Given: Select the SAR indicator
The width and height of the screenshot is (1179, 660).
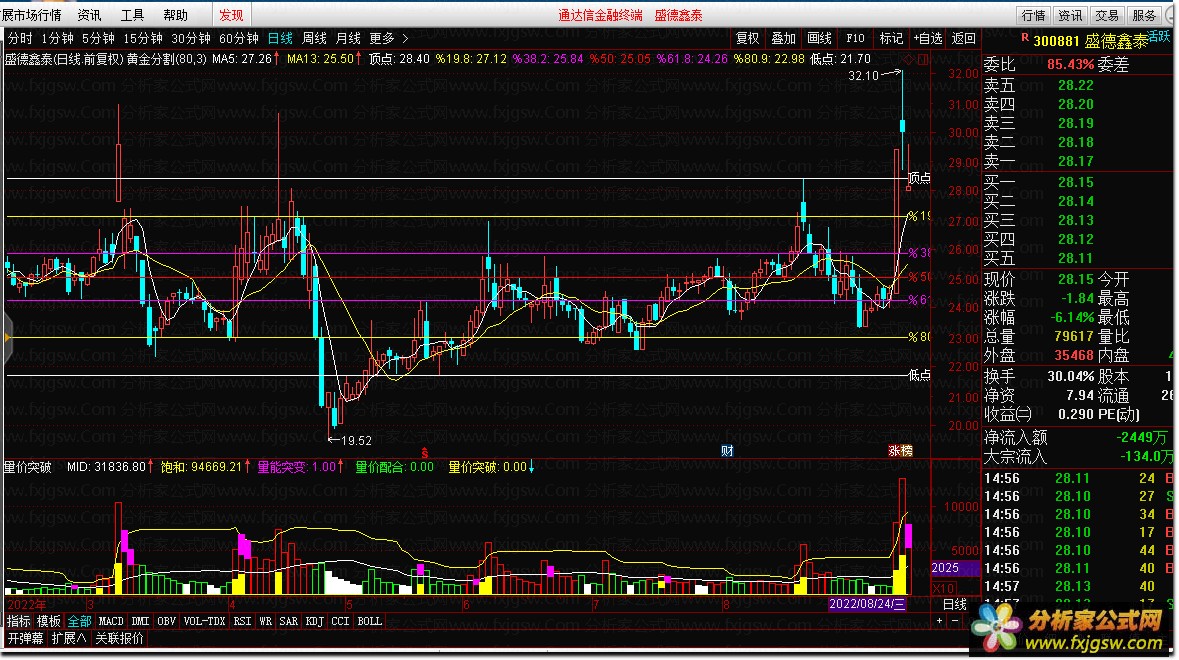Looking at the screenshot, I should pyautogui.click(x=289, y=622).
